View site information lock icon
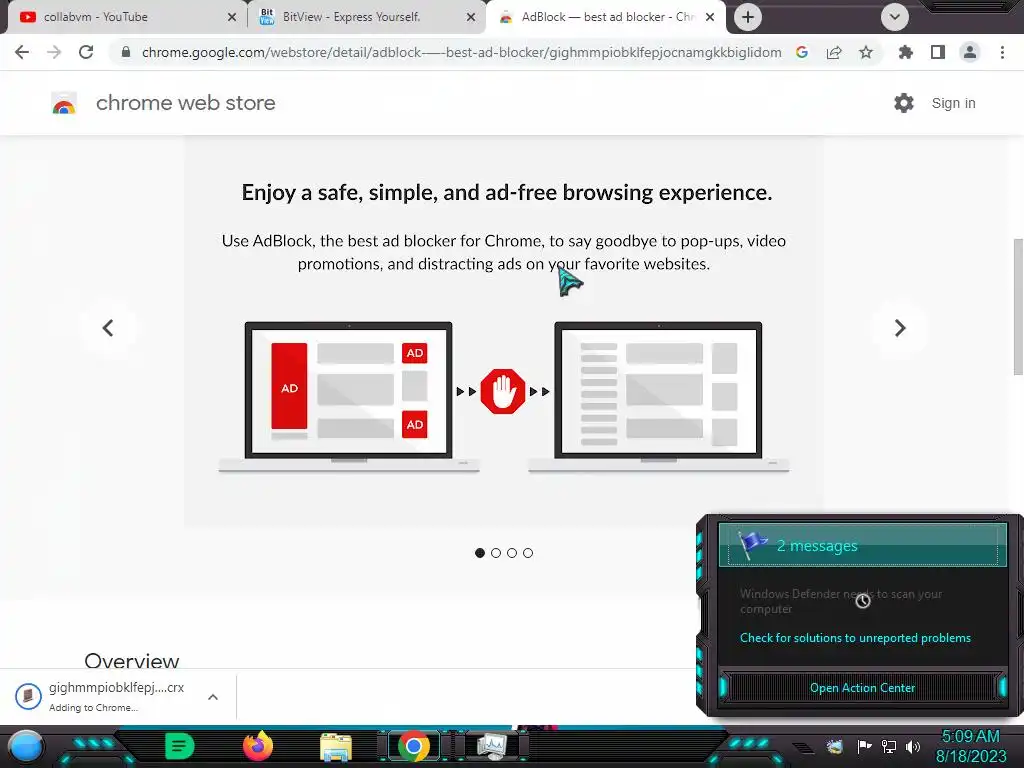The image size is (1024, 768). (x=126, y=52)
